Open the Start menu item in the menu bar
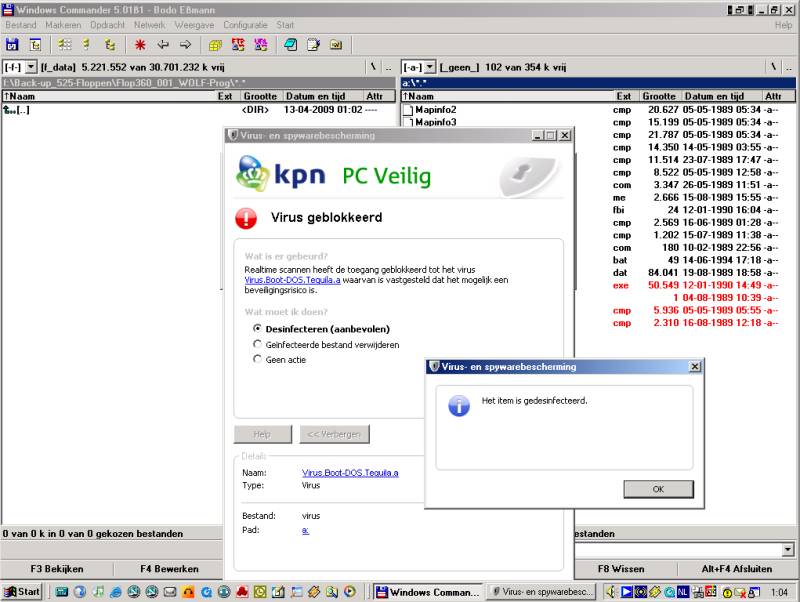Screen dimensions: 800x602 coord(285,25)
